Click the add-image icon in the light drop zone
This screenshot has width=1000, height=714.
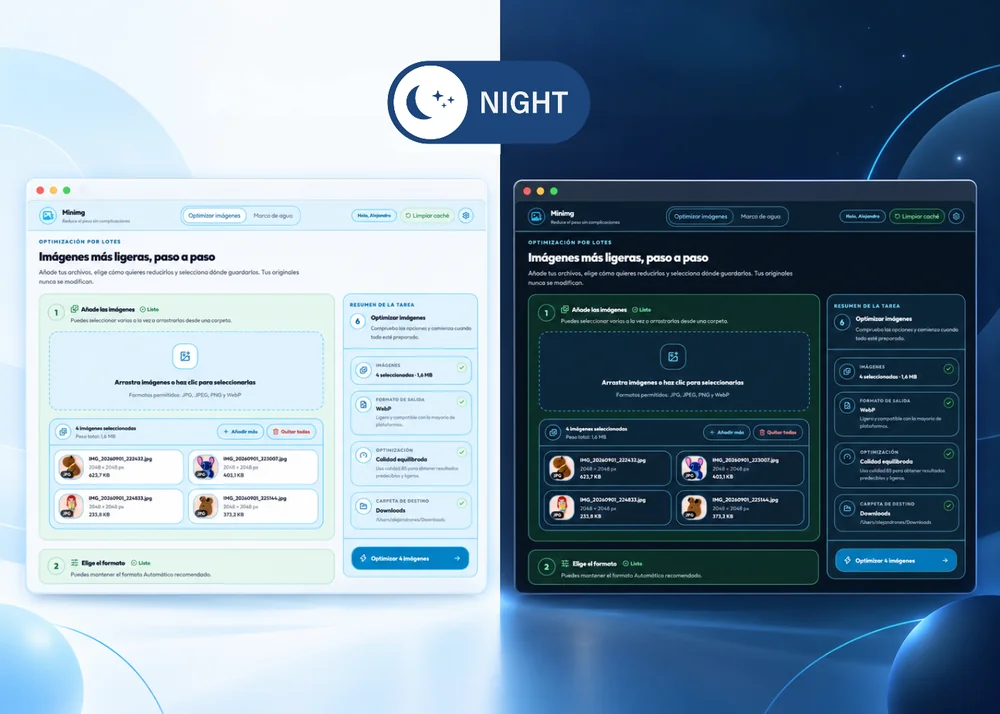click(x=185, y=356)
